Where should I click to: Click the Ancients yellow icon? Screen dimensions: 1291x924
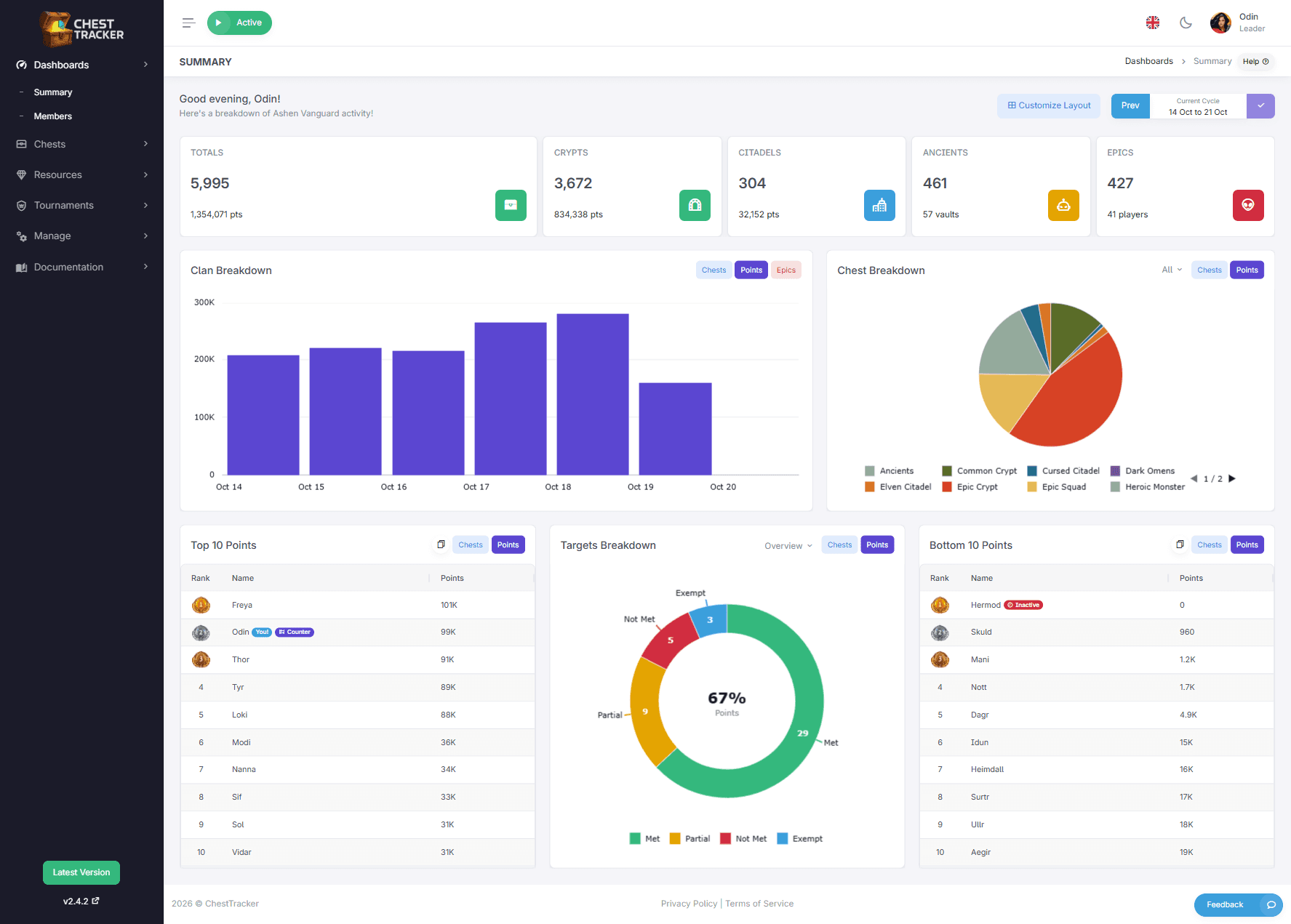(1063, 205)
